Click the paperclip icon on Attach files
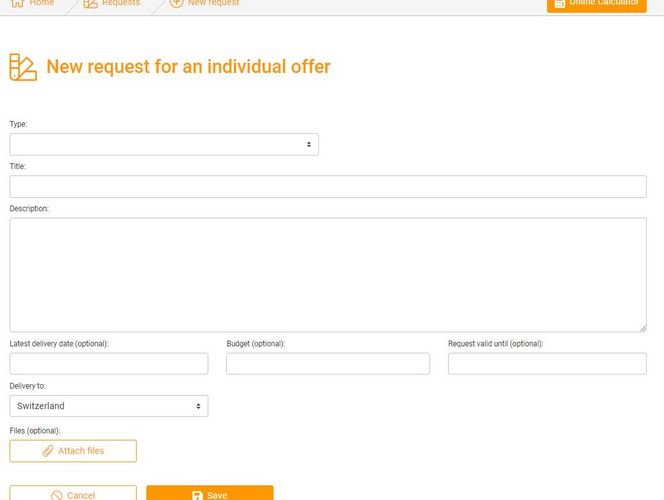 [x=48, y=451]
